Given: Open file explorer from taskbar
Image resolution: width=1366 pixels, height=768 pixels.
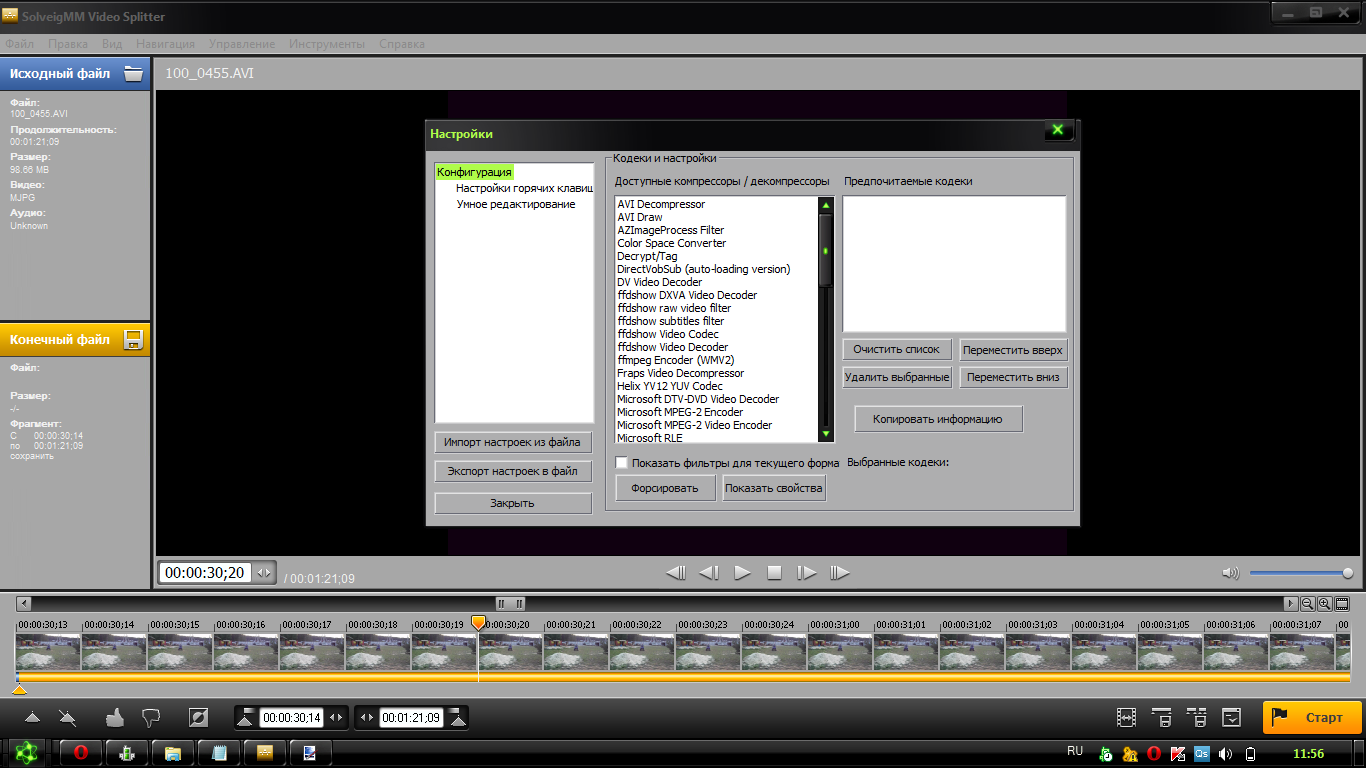Looking at the screenshot, I should [x=173, y=753].
